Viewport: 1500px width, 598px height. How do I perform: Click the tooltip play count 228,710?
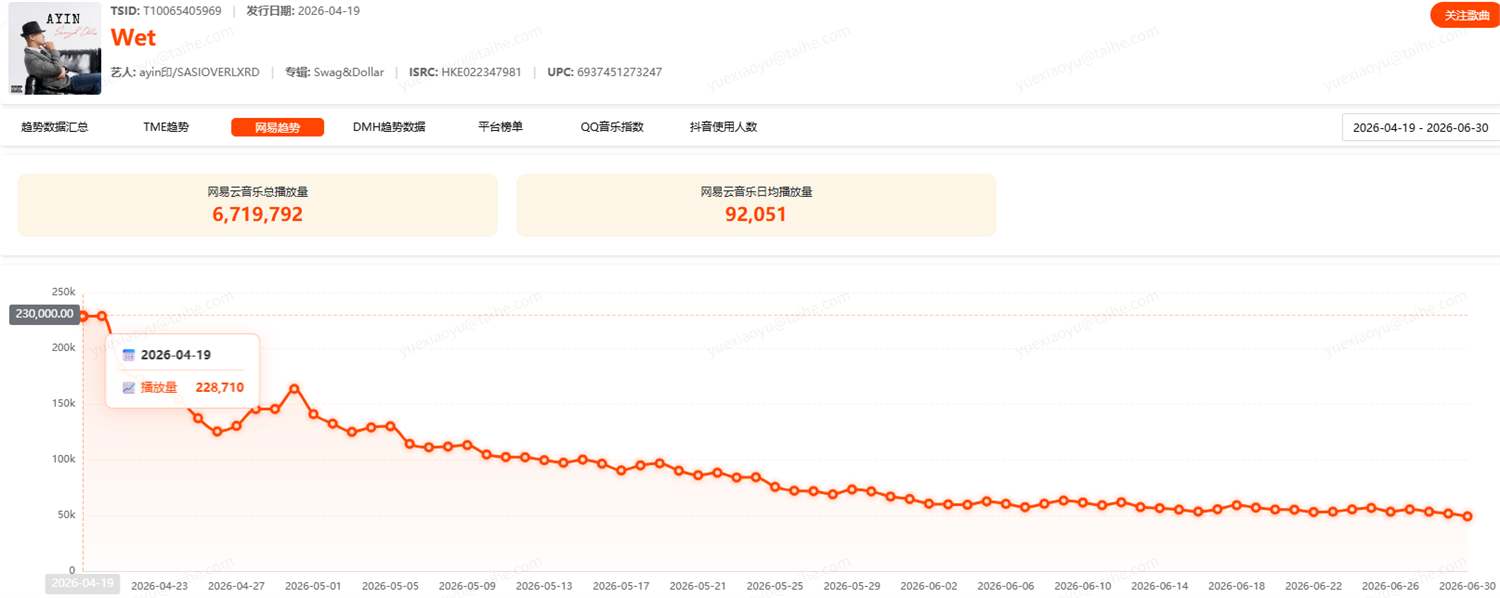[220, 388]
